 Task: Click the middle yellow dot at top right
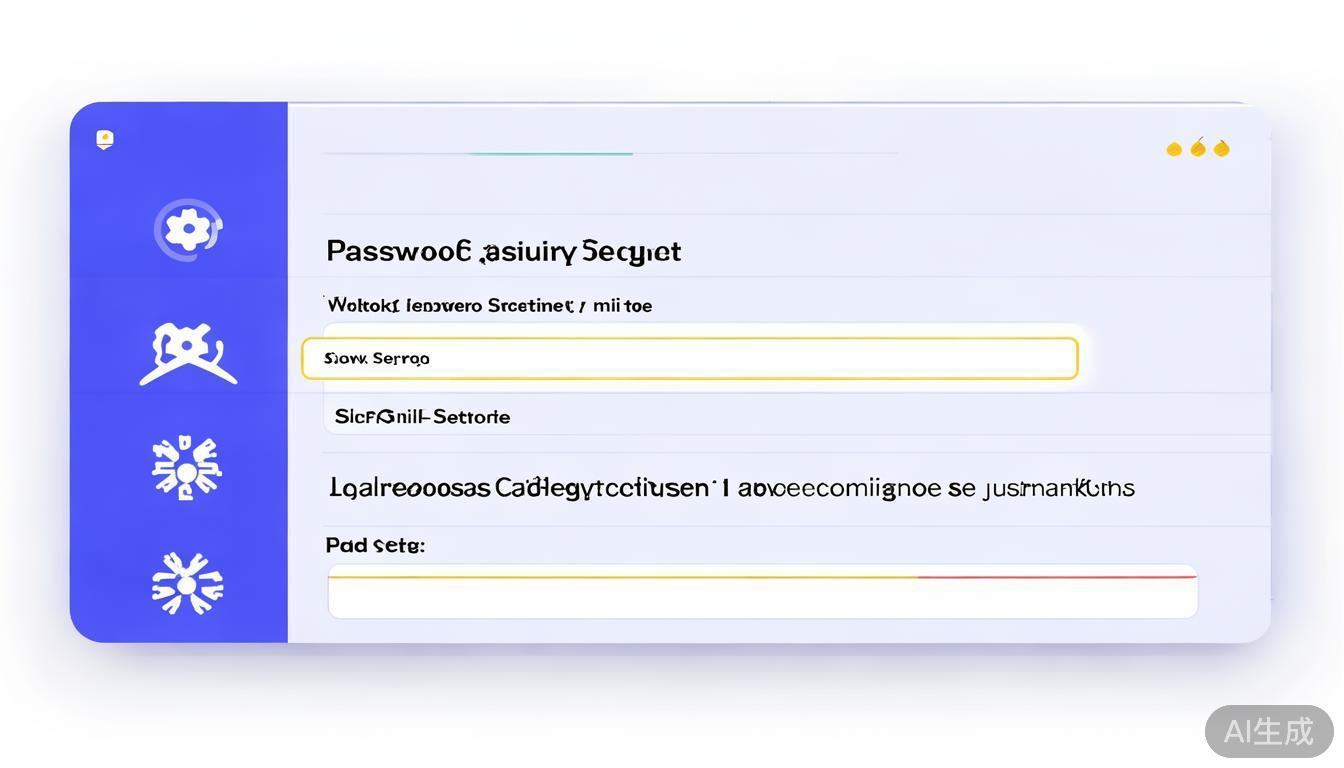click(x=1198, y=148)
